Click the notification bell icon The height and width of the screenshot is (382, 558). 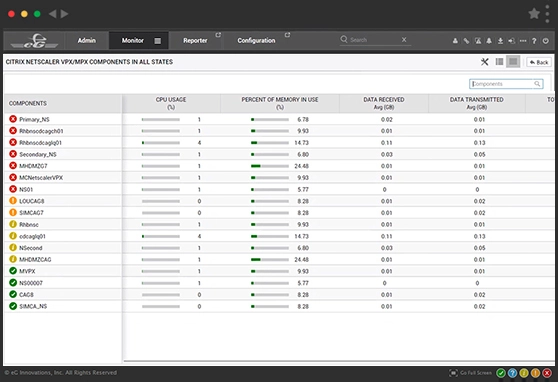489,41
